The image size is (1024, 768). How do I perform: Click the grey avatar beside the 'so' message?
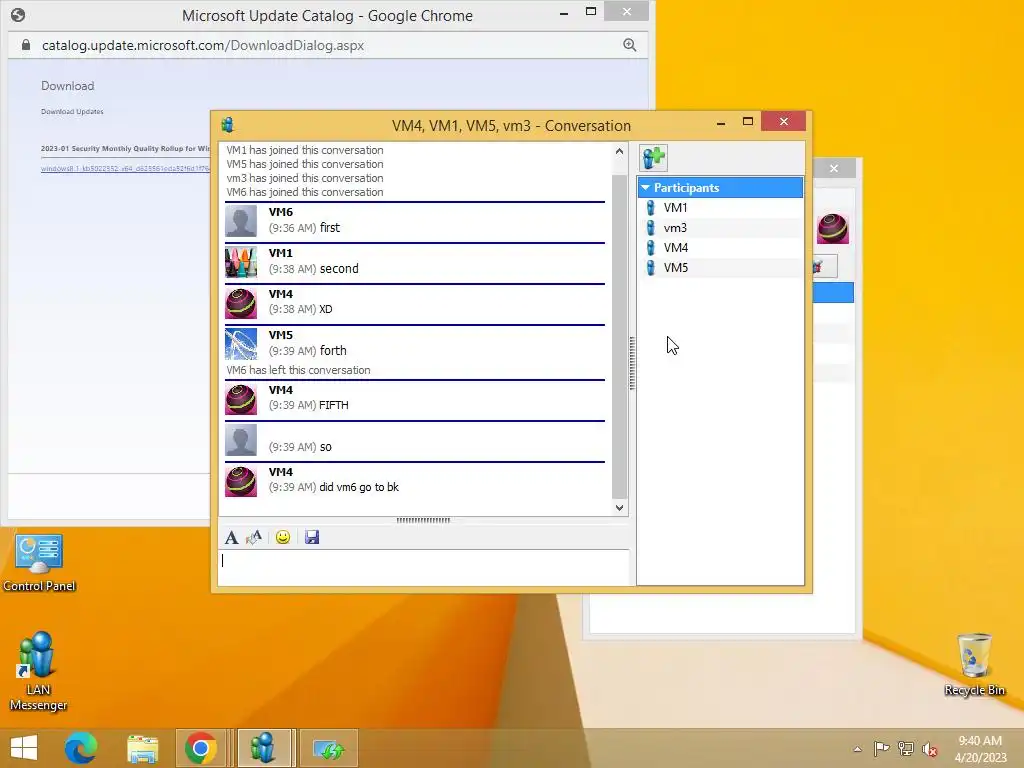[x=241, y=440]
